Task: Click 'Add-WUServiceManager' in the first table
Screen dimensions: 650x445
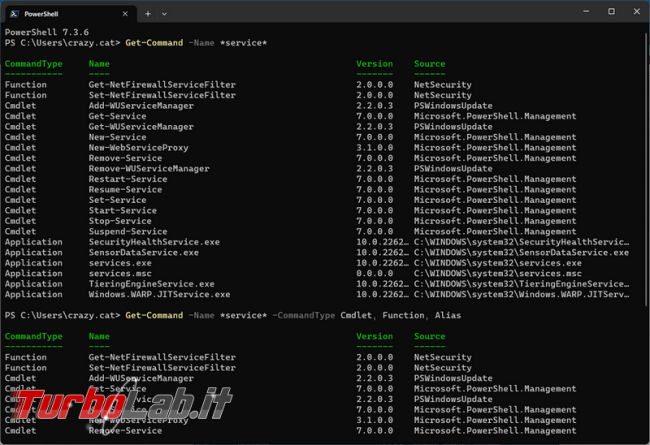Action: (141, 106)
